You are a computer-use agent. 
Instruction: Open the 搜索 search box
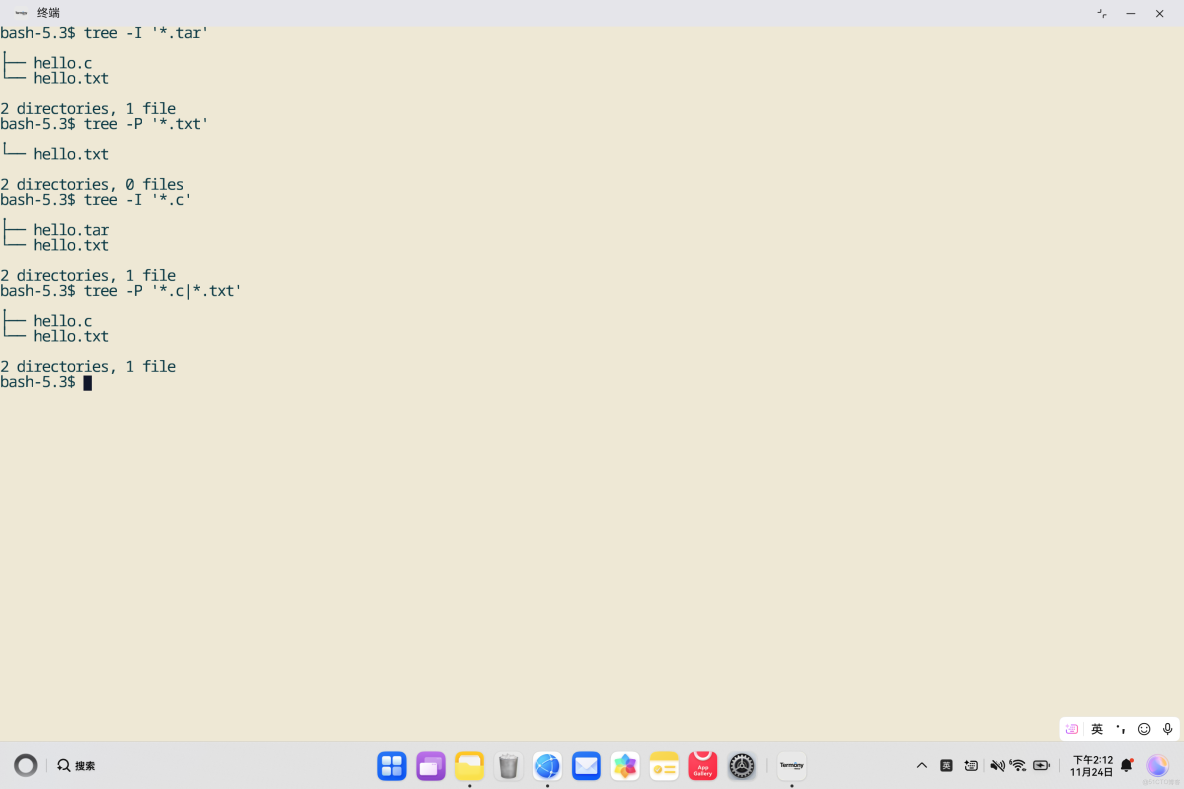point(76,766)
